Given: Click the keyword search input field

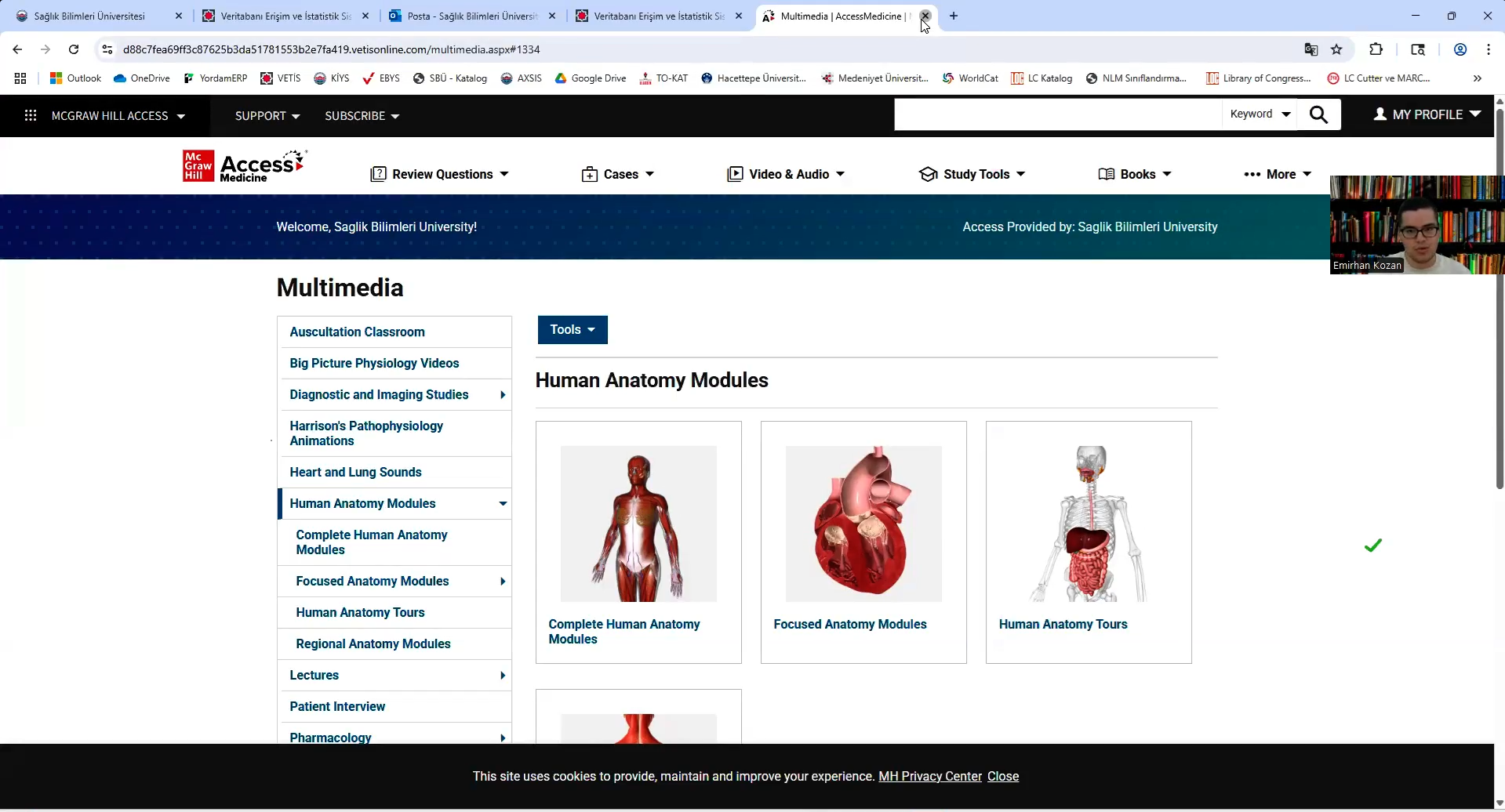Looking at the screenshot, I should point(1058,114).
